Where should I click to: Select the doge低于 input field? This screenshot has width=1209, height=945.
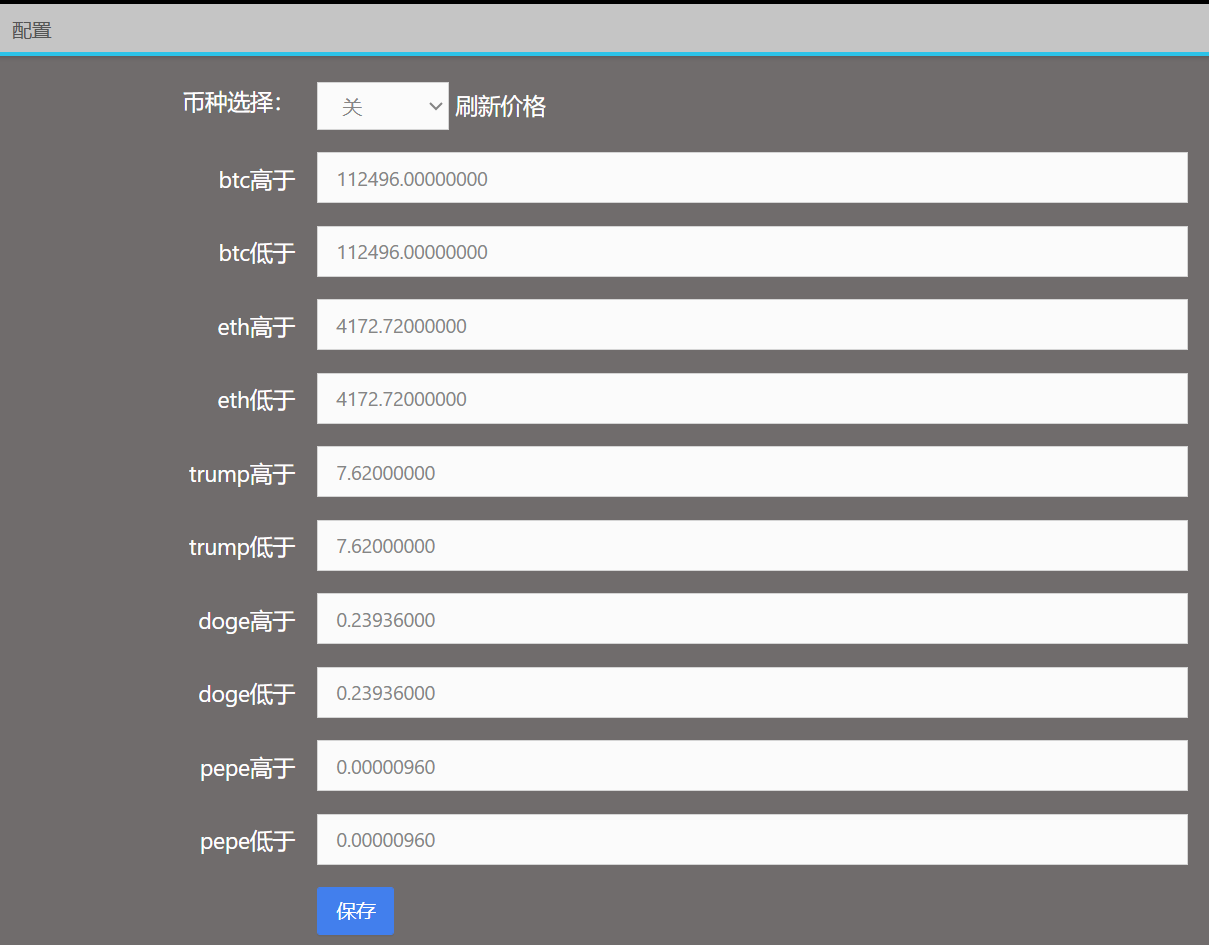751,693
